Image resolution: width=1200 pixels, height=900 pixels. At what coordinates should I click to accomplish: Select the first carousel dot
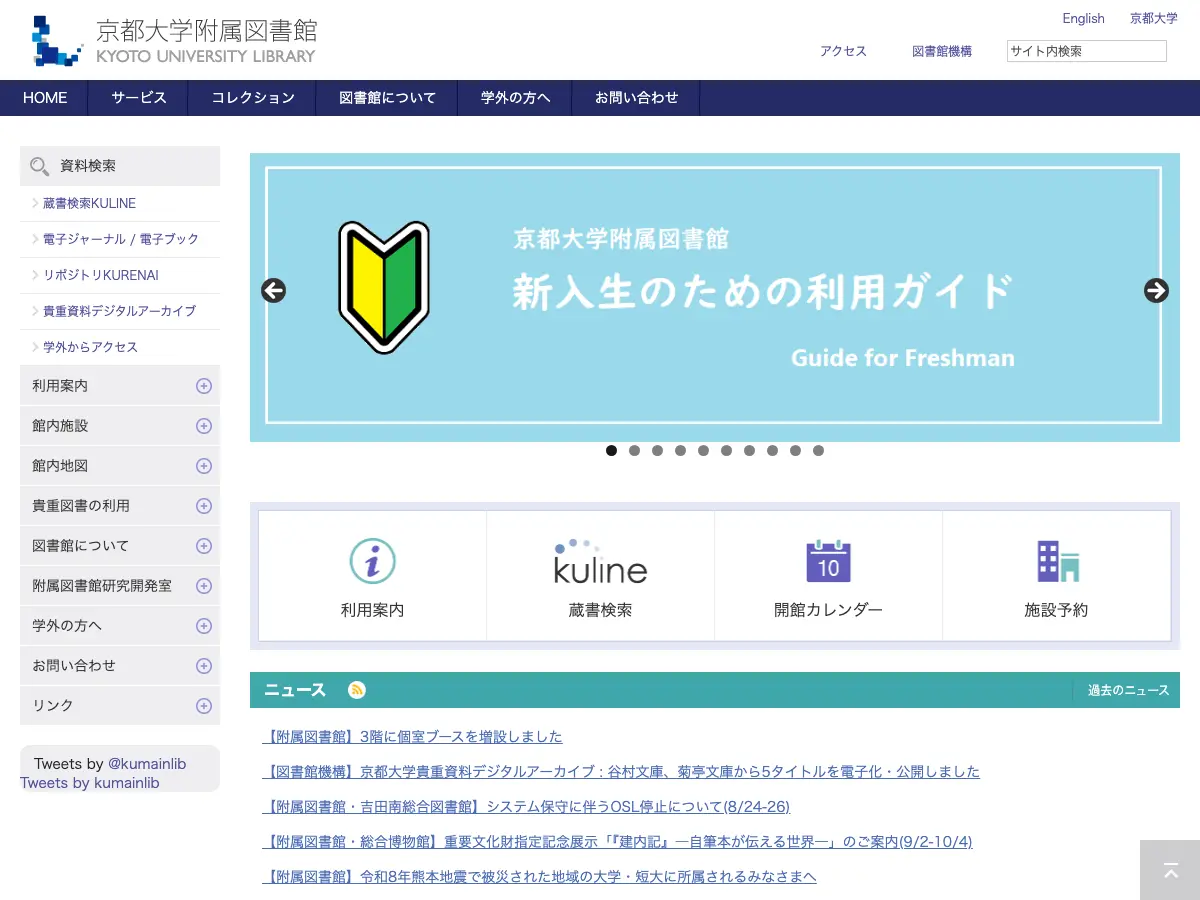click(611, 450)
